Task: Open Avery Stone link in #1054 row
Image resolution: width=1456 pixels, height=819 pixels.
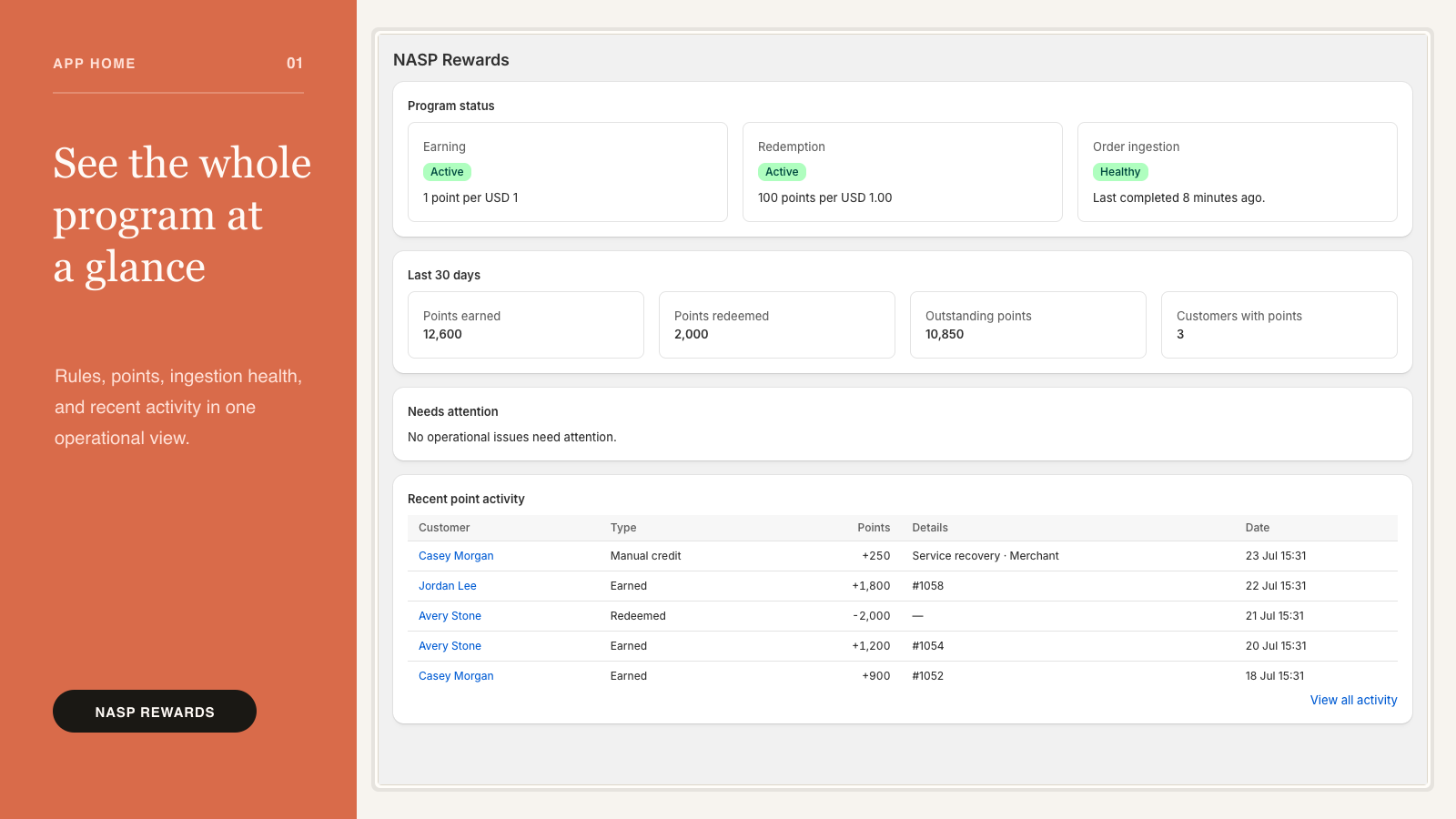Action: pyautogui.click(x=450, y=646)
